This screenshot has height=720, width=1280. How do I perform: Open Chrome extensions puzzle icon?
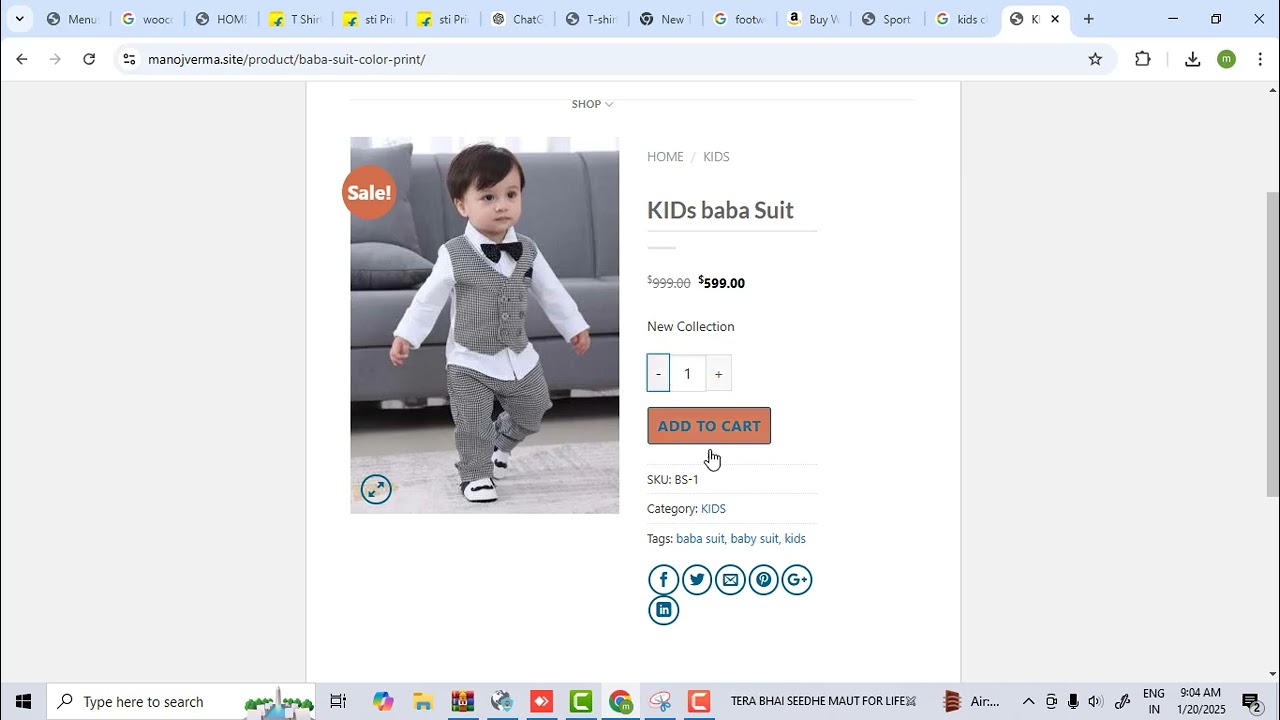pos(1143,59)
